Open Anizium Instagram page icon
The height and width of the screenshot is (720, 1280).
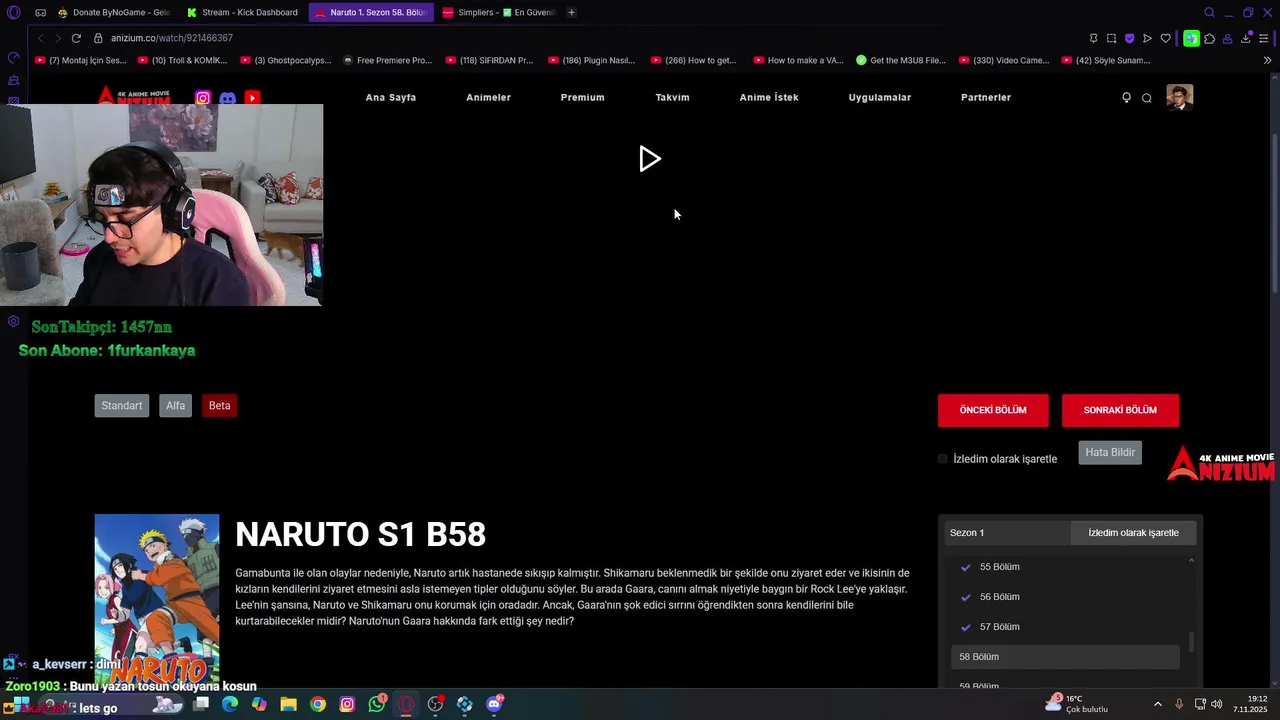[203, 98]
